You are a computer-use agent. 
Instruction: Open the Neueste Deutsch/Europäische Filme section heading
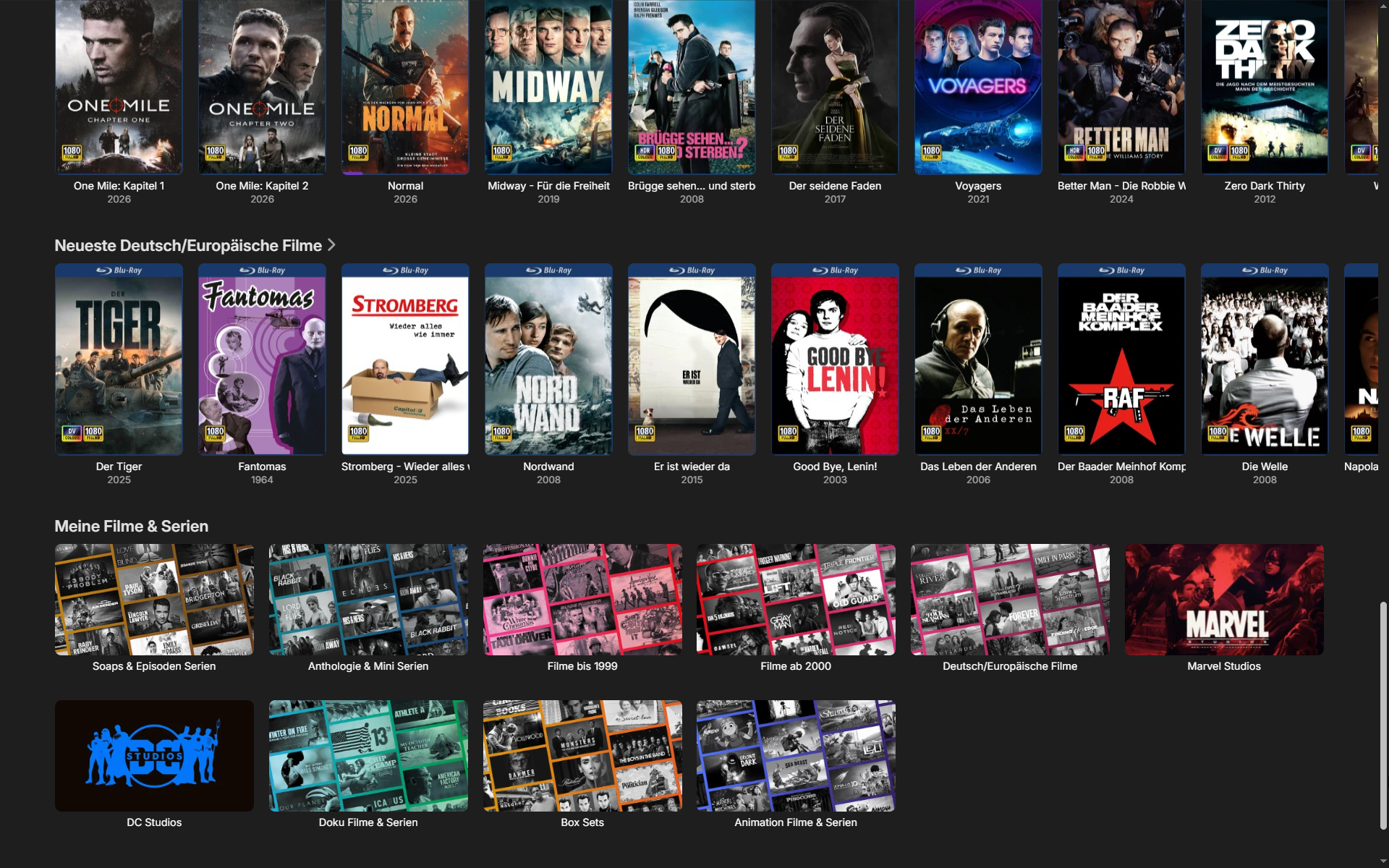188,246
